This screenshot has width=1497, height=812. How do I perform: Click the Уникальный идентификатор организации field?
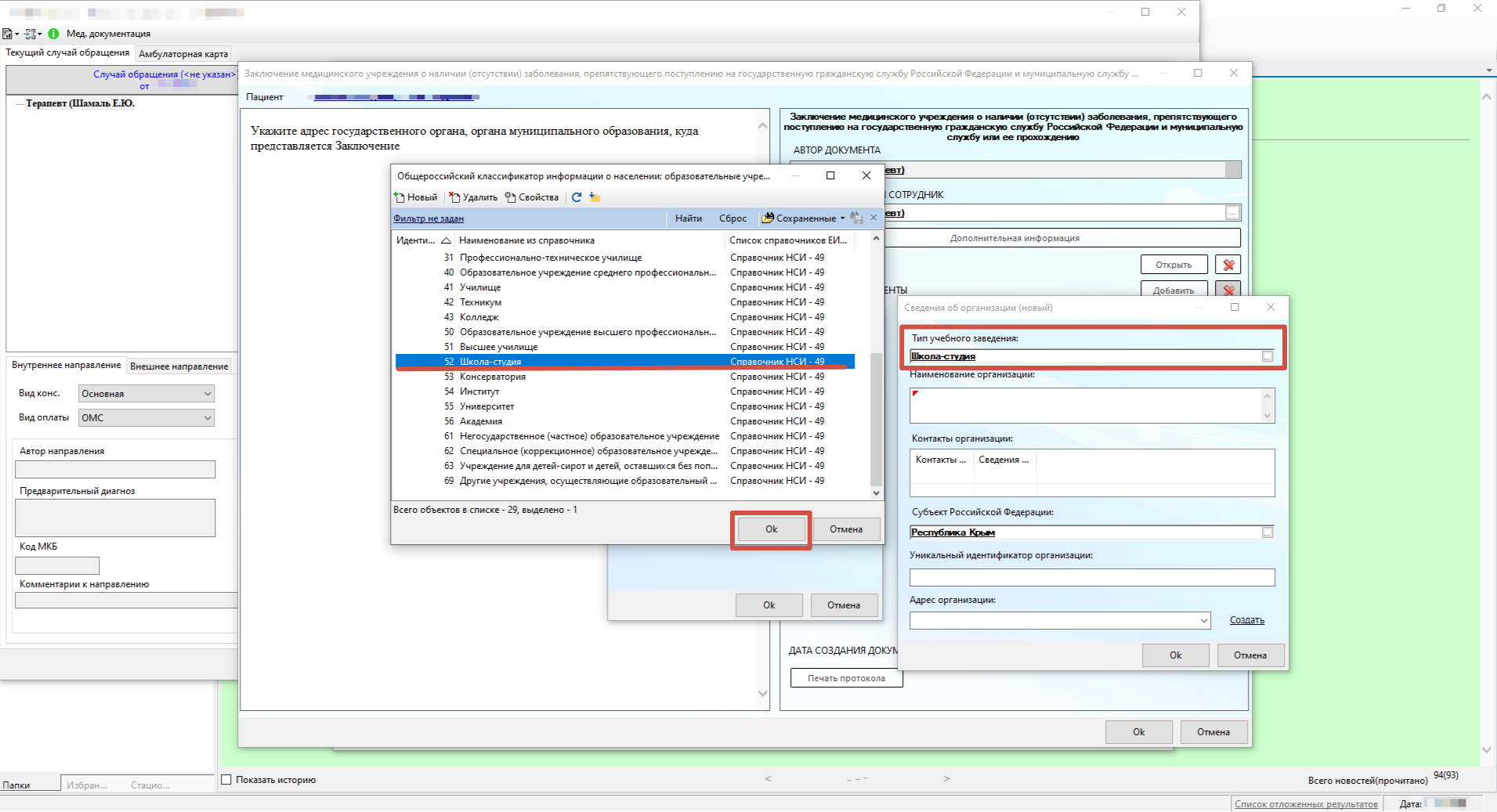[x=1092, y=578]
